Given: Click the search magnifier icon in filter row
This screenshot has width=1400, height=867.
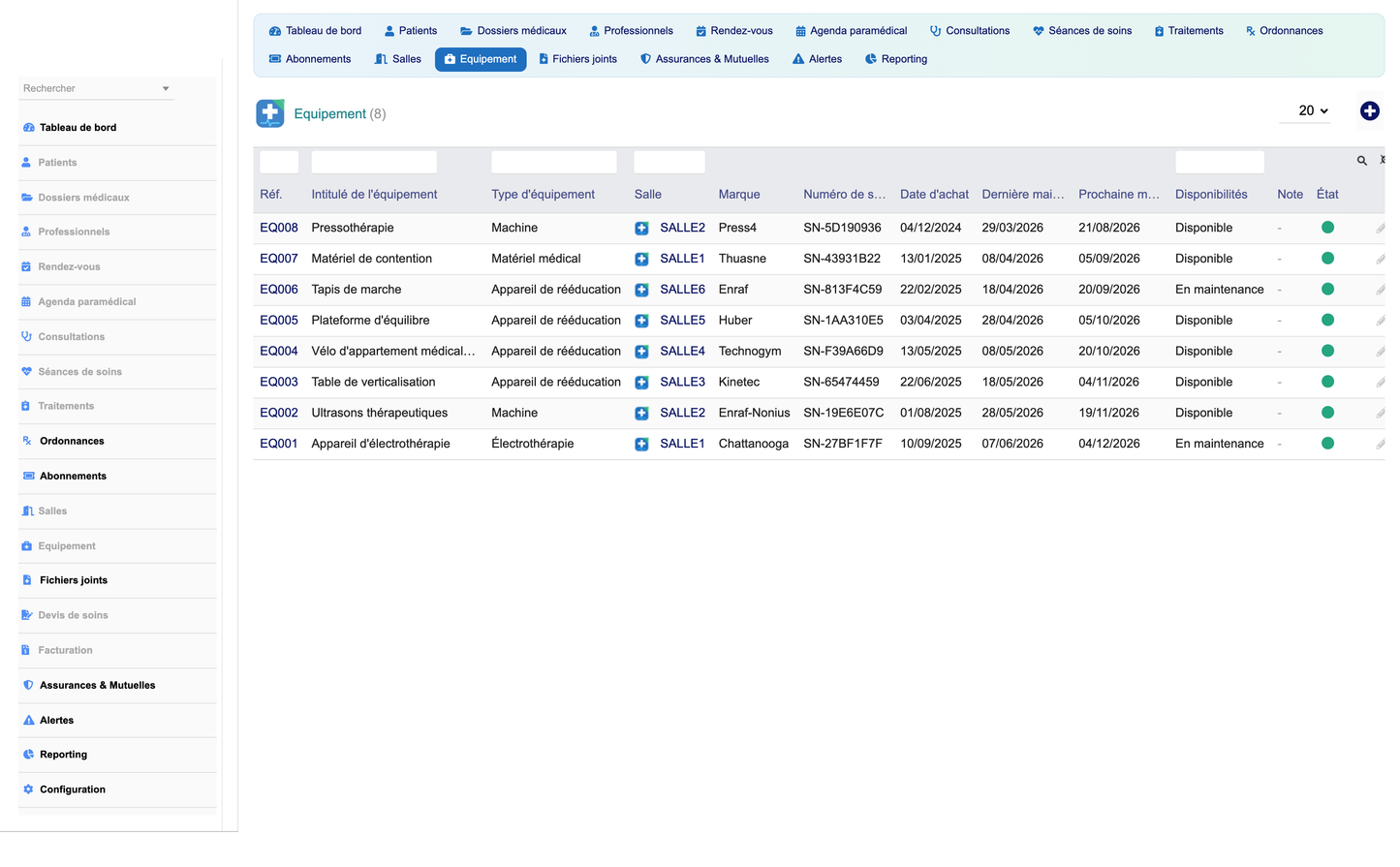Looking at the screenshot, I should [1361, 161].
